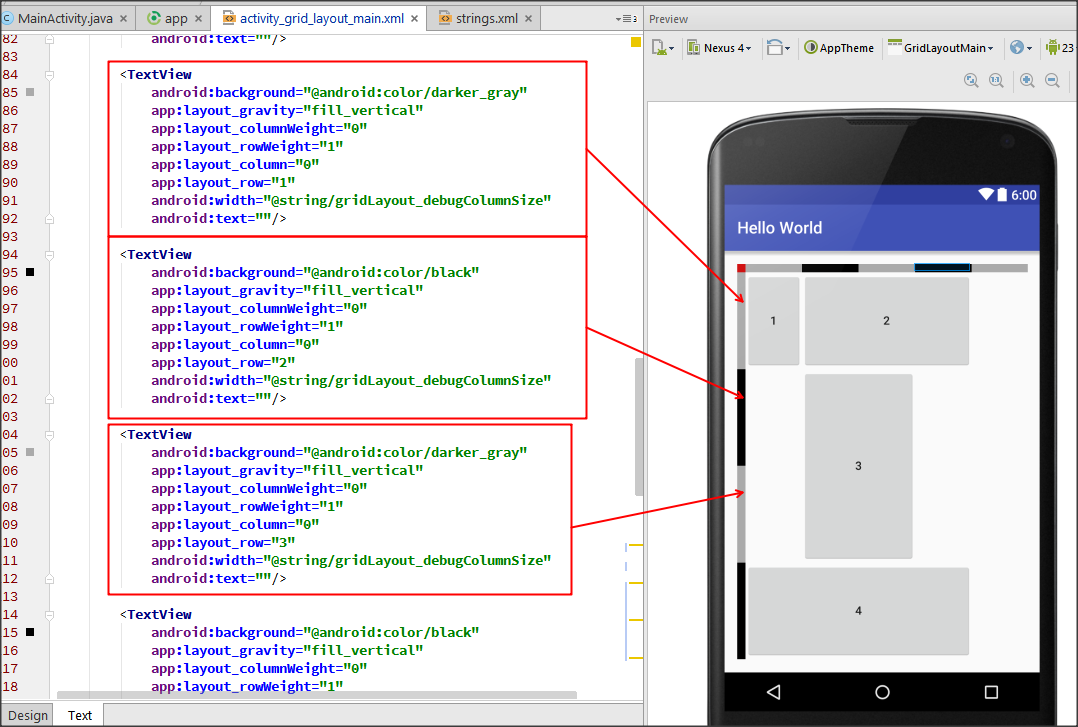The image size is (1078, 727).
Task: Click the Preview panel title
Action: tap(668, 19)
